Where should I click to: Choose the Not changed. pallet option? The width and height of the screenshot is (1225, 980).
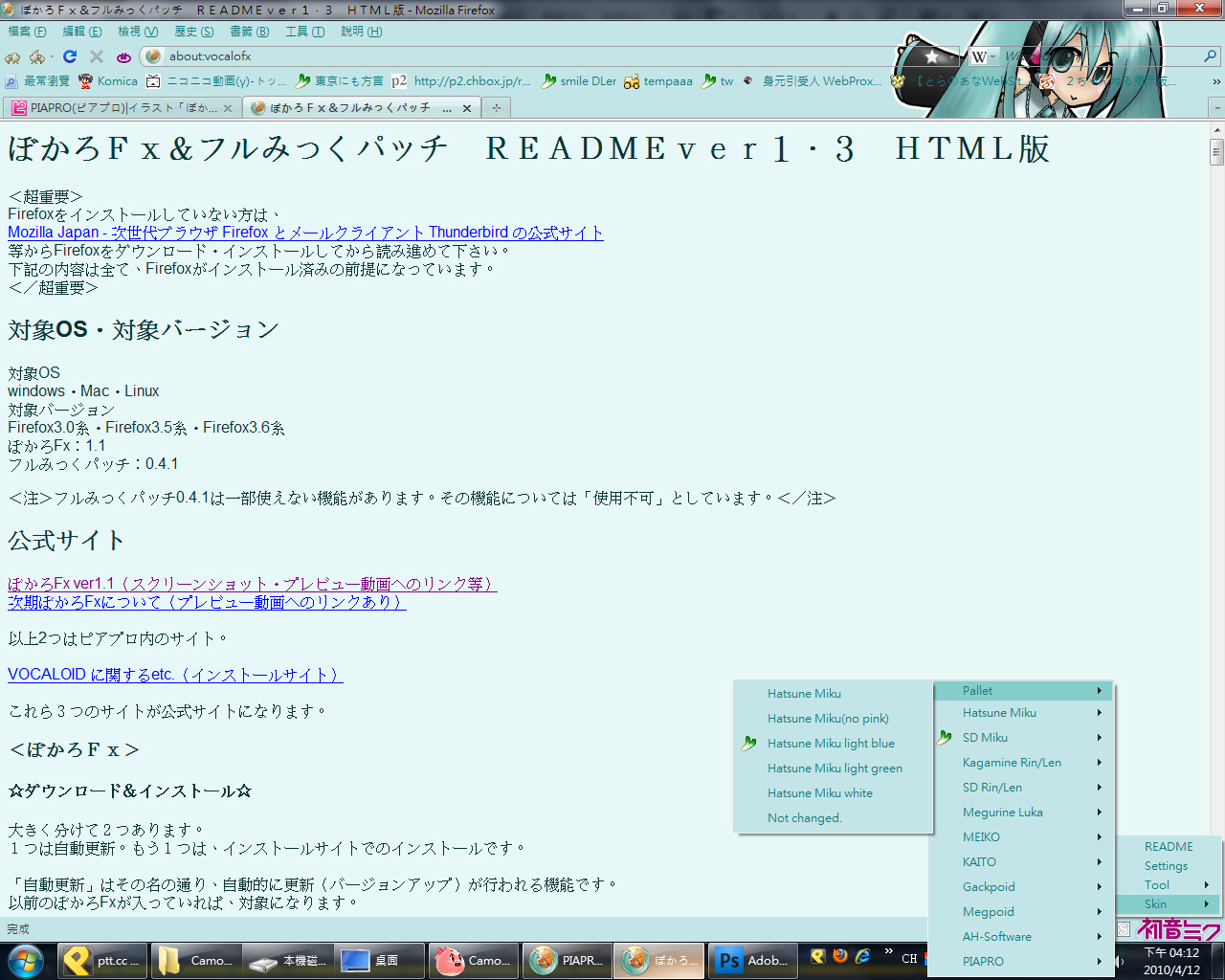point(833,818)
